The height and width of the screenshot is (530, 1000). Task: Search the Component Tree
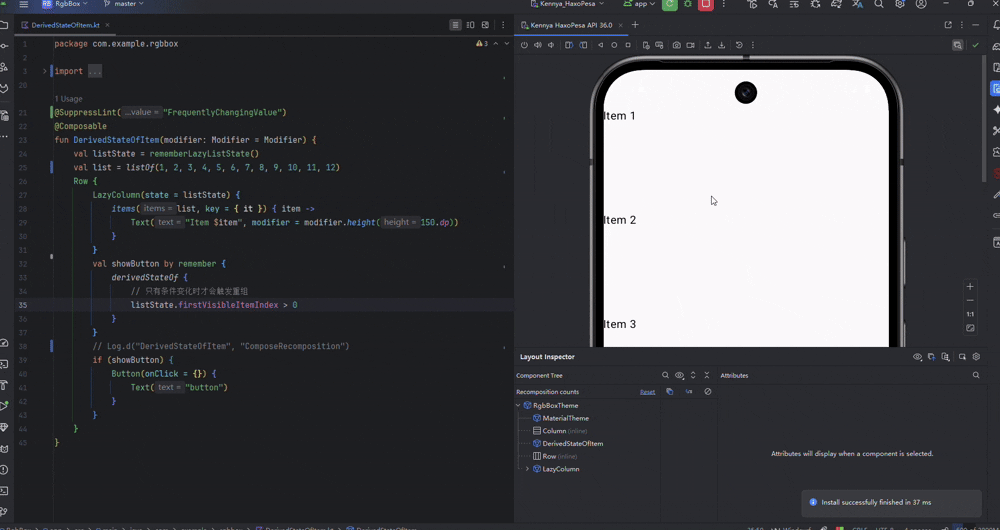click(665, 376)
